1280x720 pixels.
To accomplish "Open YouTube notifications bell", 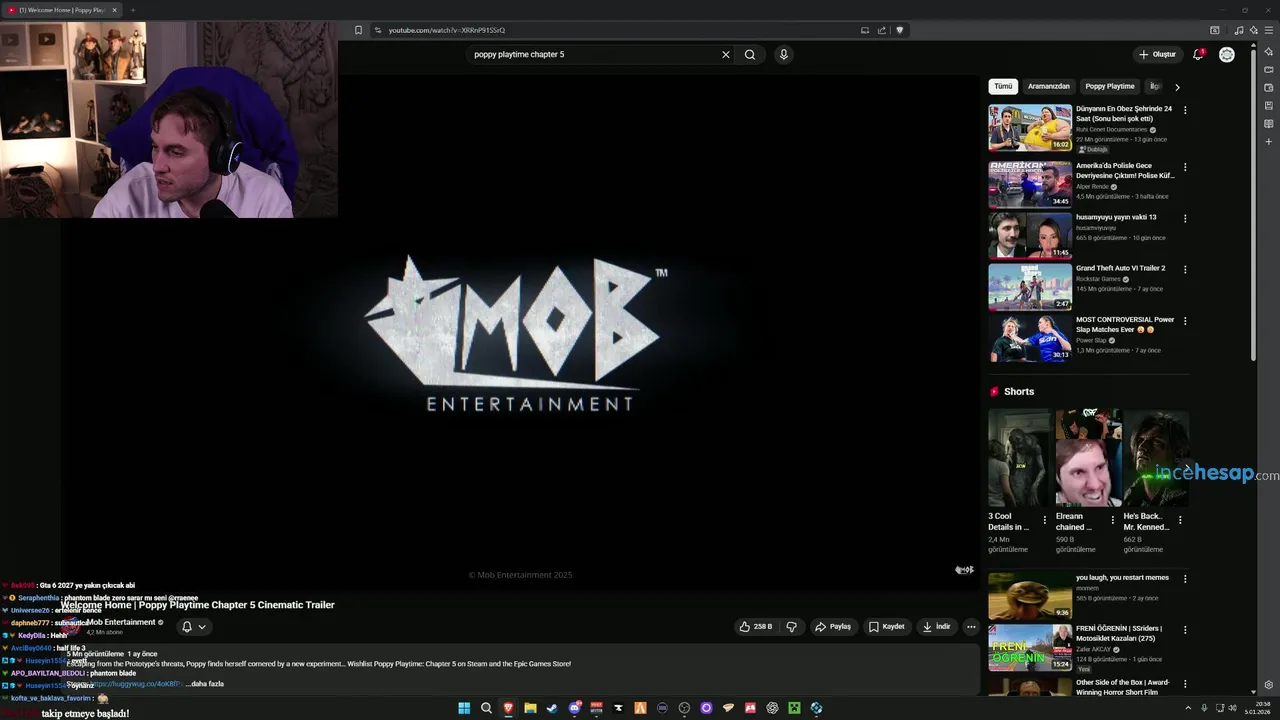I will [1198, 54].
